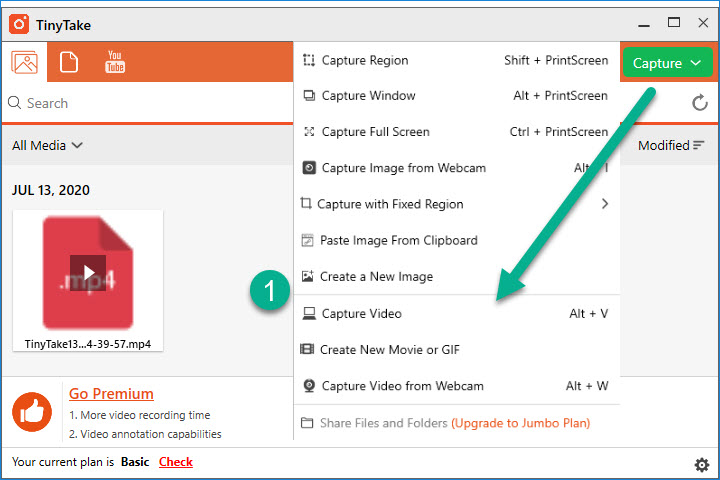The width and height of the screenshot is (720, 480).
Task: Click the sort order icon next to Modified
Action: [x=699, y=146]
